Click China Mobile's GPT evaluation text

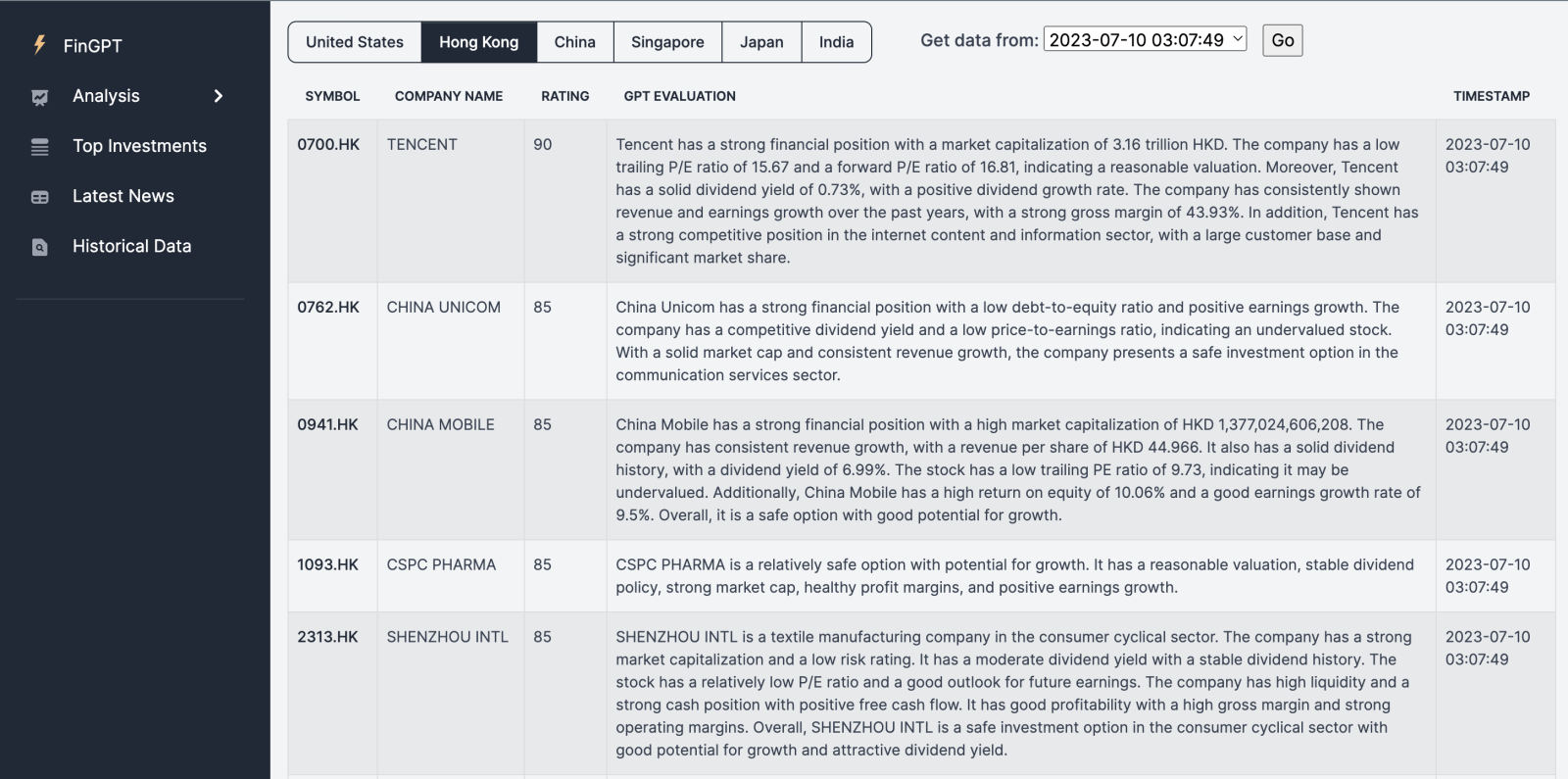tap(1018, 469)
